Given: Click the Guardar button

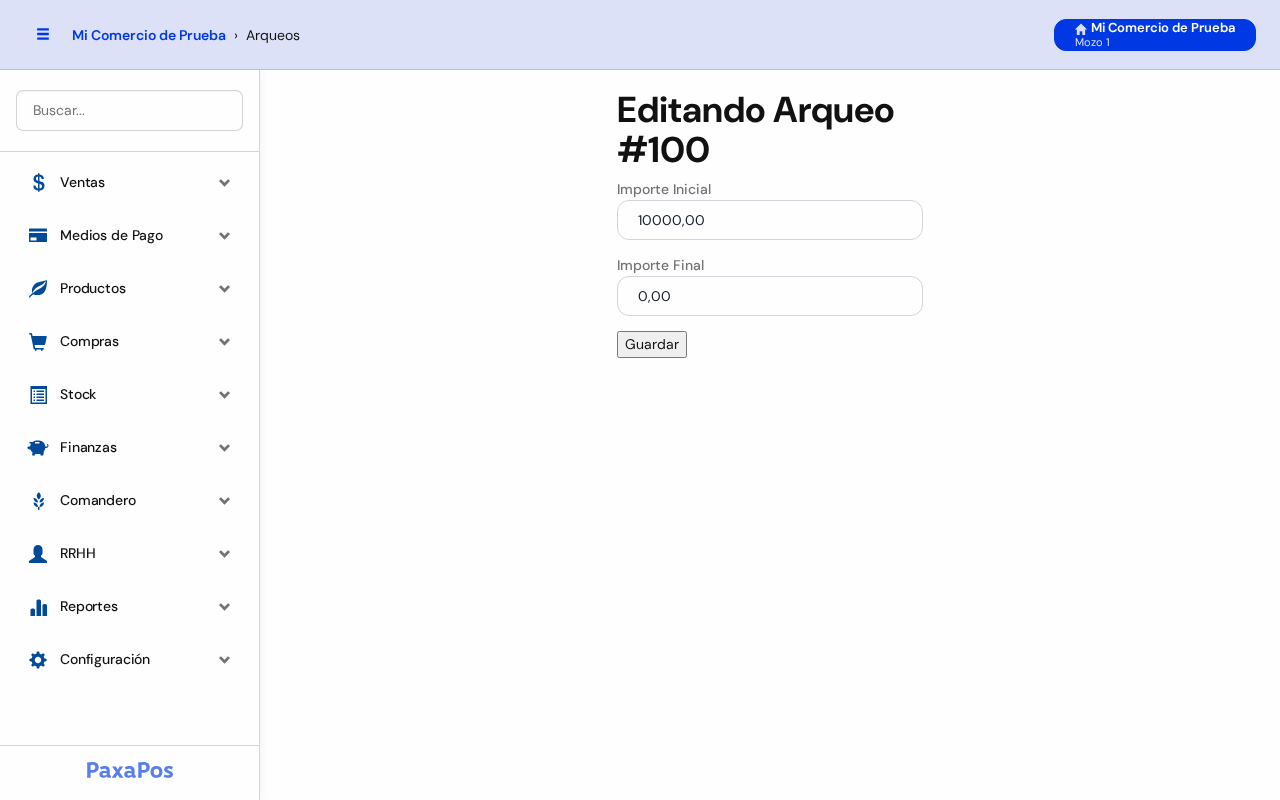Looking at the screenshot, I should pos(652,344).
